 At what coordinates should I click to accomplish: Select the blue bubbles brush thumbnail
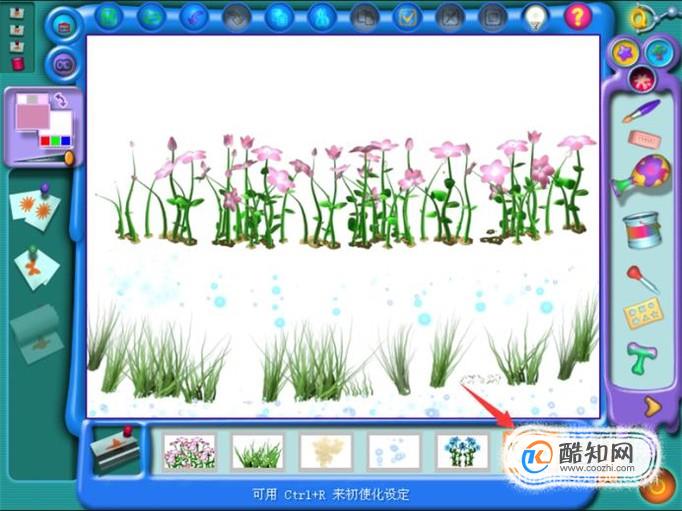tap(394, 452)
